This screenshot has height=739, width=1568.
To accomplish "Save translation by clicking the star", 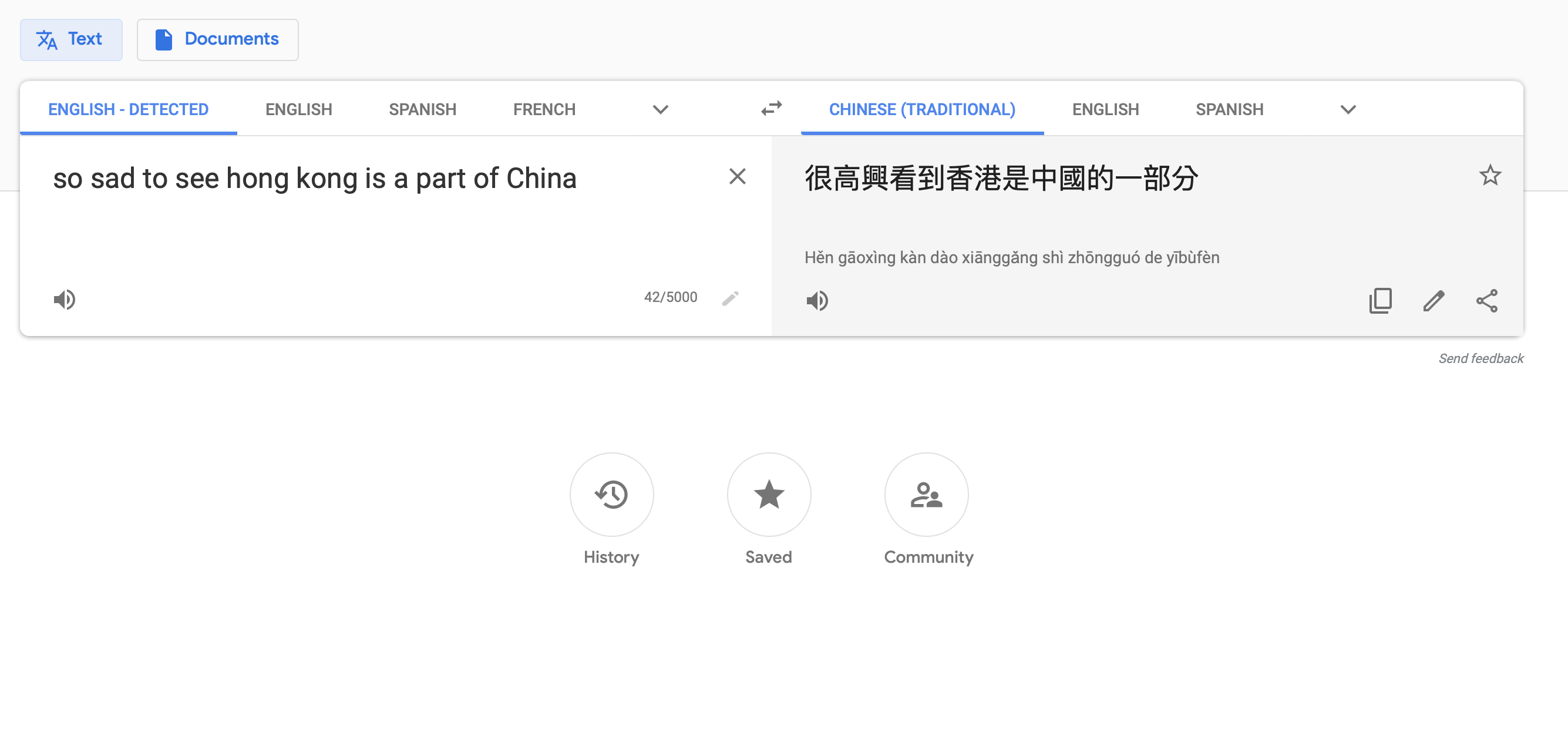I will (1490, 175).
